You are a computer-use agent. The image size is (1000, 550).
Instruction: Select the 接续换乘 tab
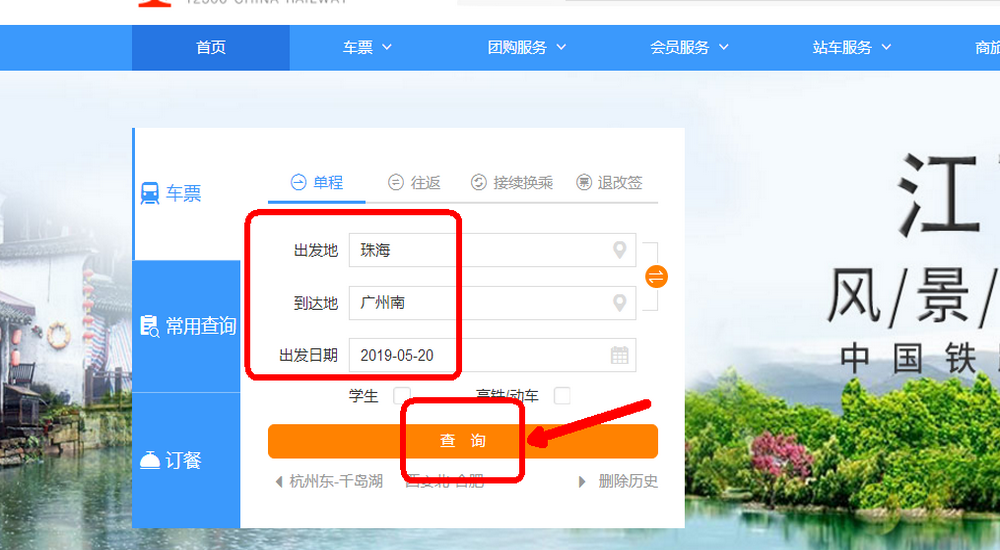(512, 182)
